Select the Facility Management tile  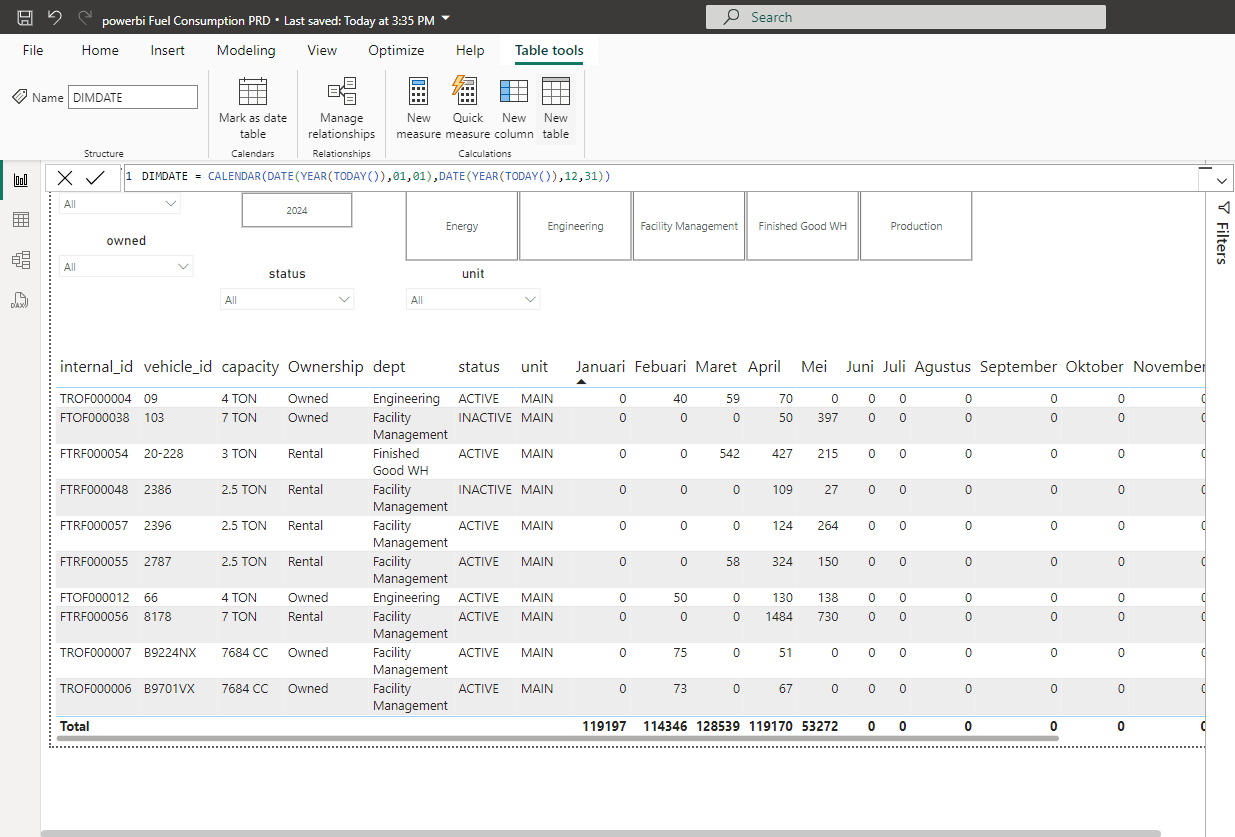pos(689,226)
